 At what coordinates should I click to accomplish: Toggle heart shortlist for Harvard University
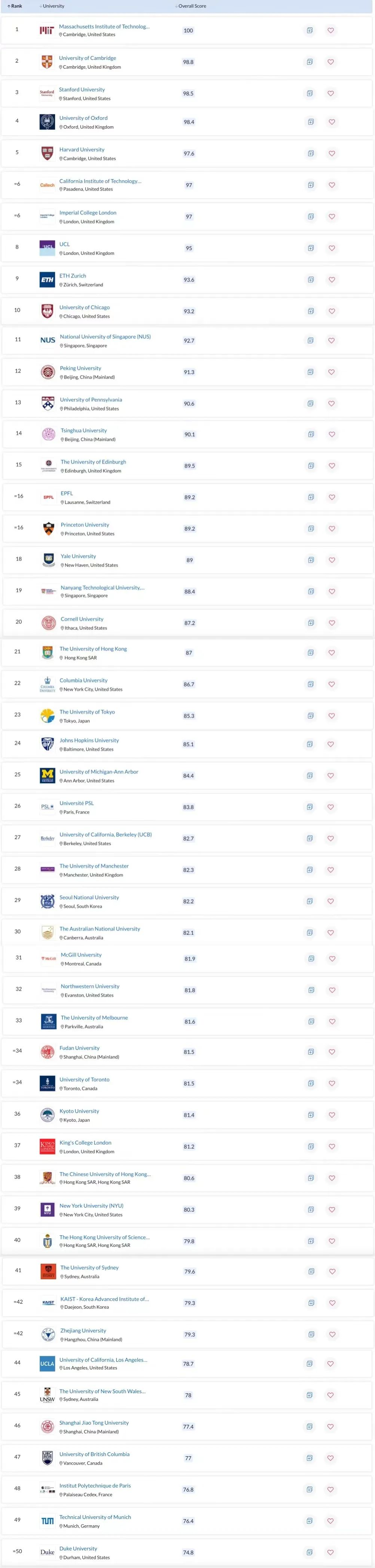click(332, 153)
